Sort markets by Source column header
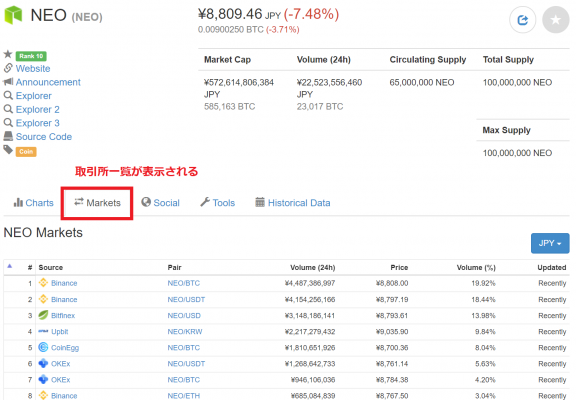The height and width of the screenshot is (400, 576). click(x=51, y=267)
